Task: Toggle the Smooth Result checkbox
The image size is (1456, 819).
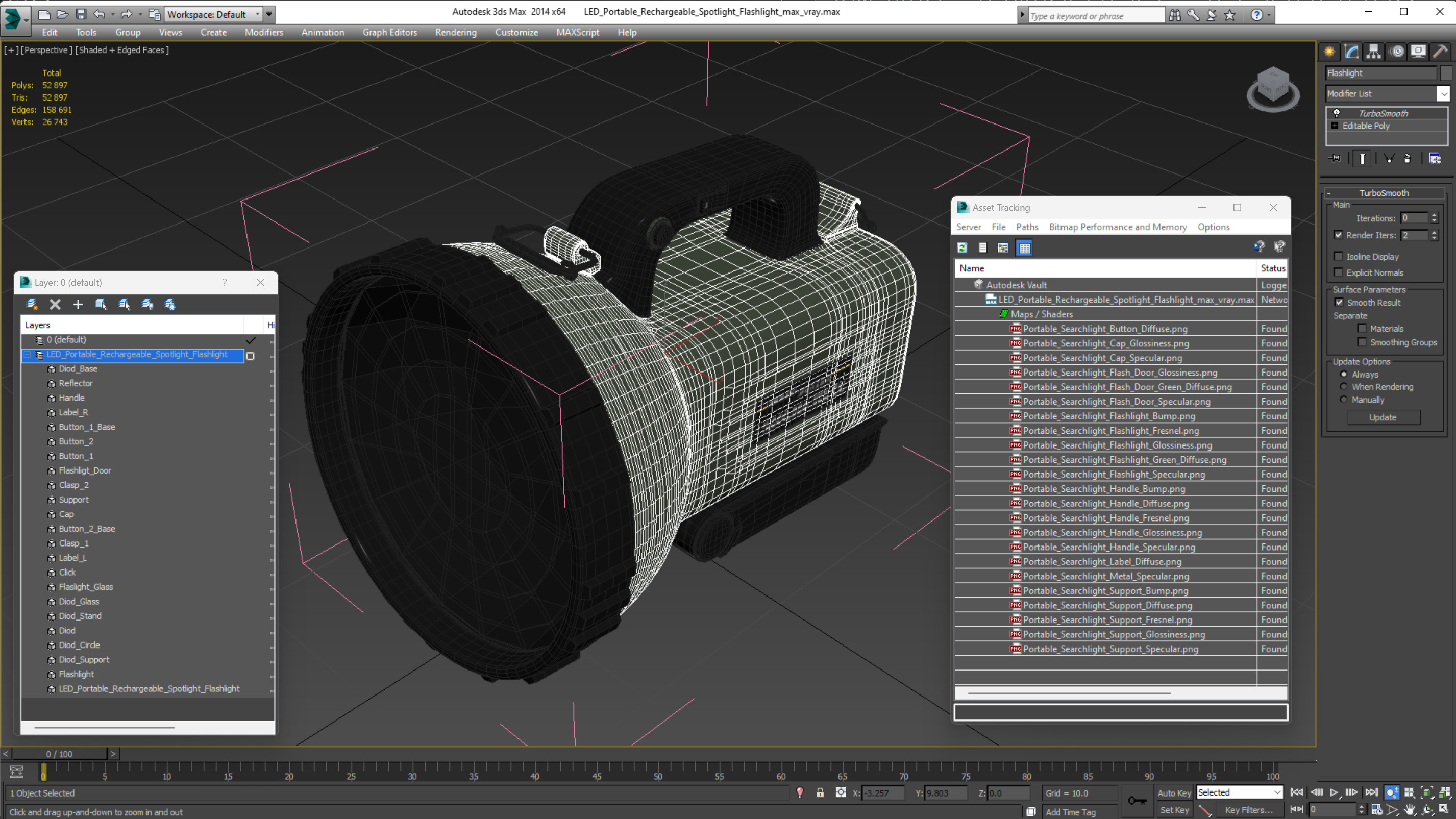Action: [1339, 303]
